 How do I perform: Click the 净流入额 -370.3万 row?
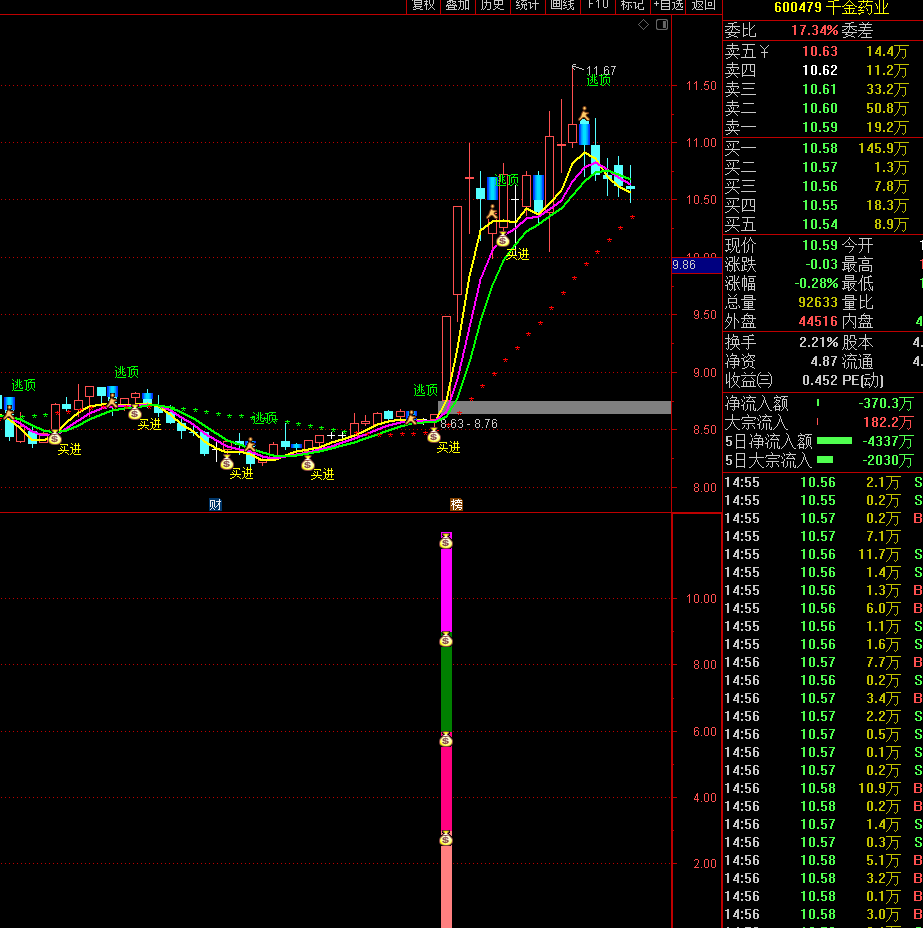coord(823,404)
